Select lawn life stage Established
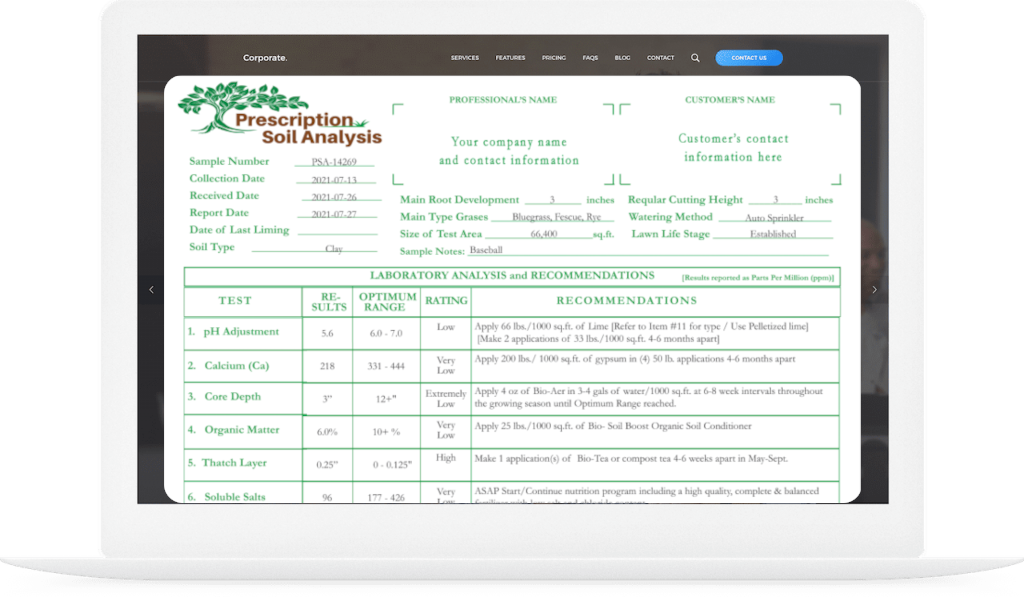Viewport: 1024px width, 597px height. pyautogui.click(x=773, y=234)
